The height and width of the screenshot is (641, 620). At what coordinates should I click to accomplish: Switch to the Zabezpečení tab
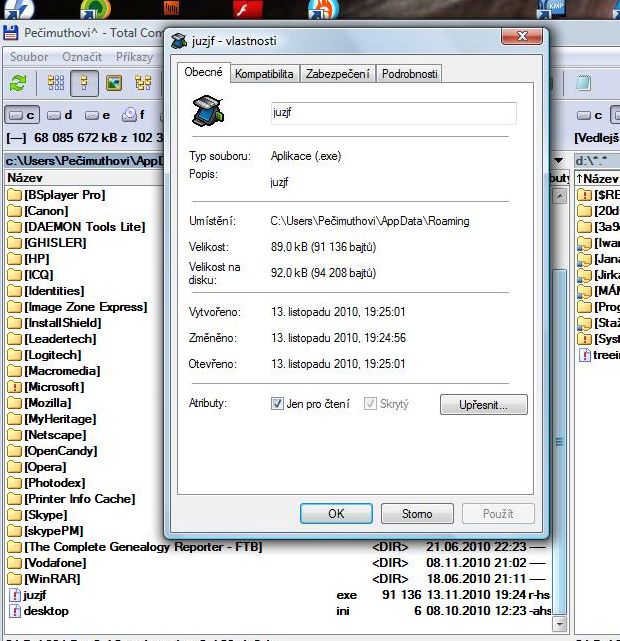click(x=338, y=74)
